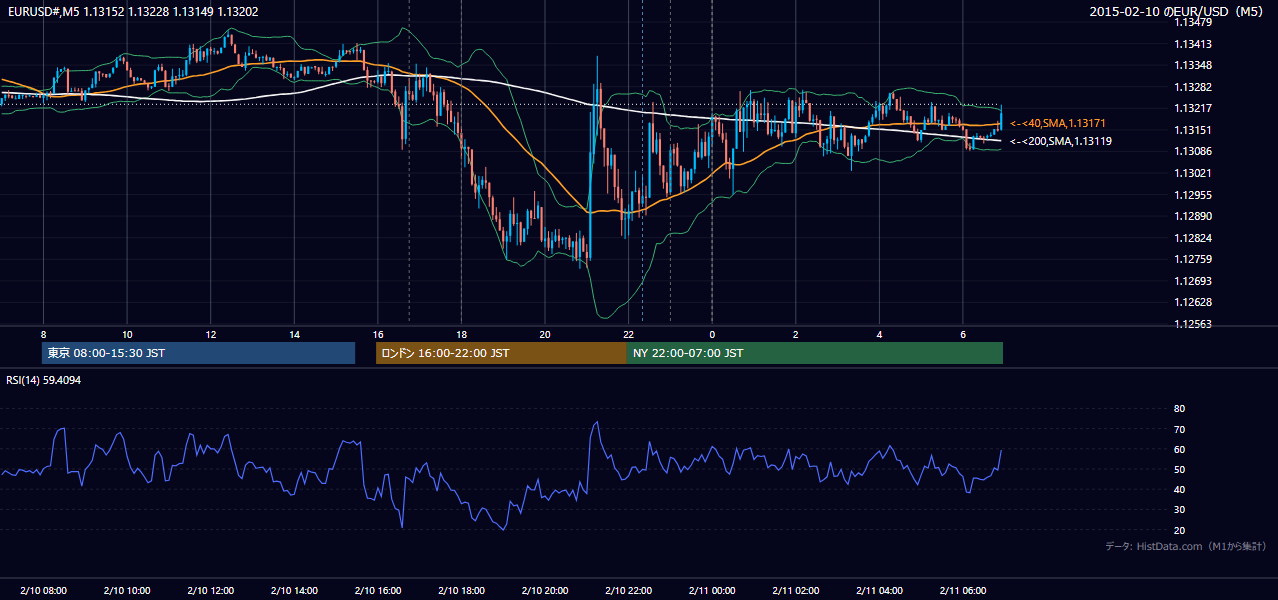Click the bottom date label 2/10 12:00
1278x600 pixels.
[x=210, y=591]
